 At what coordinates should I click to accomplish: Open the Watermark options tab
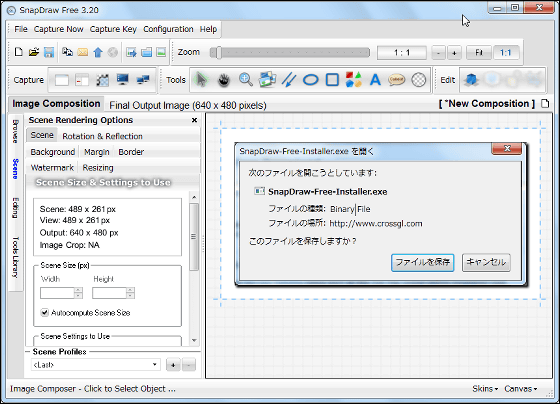(52, 168)
